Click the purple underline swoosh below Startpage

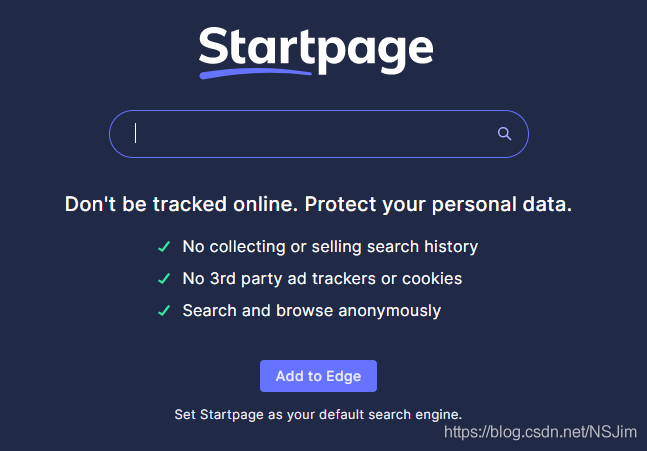pos(255,73)
